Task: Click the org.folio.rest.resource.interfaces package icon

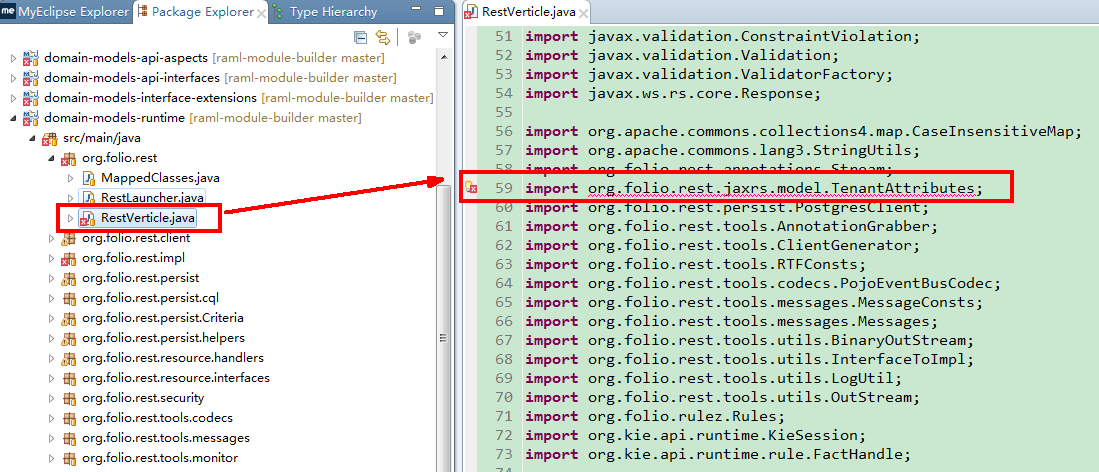Action: pos(69,379)
